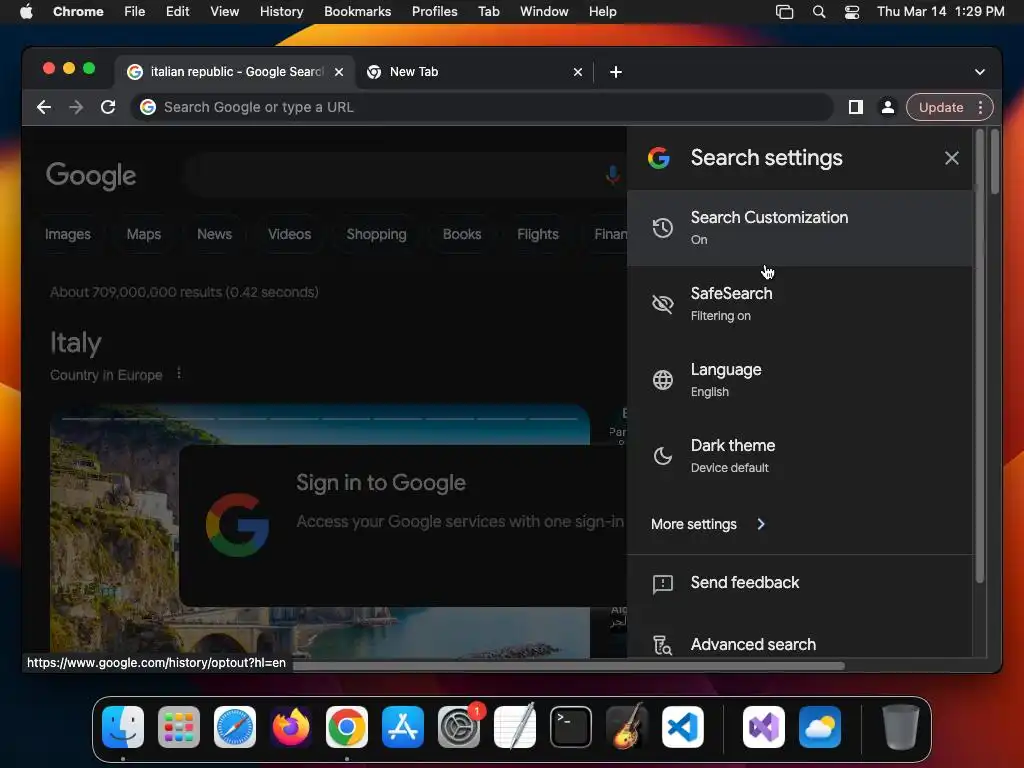Open Terminal from the dock
Image resolution: width=1024 pixels, height=768 pixels.
pyautogui.click(x=571, y=726)
